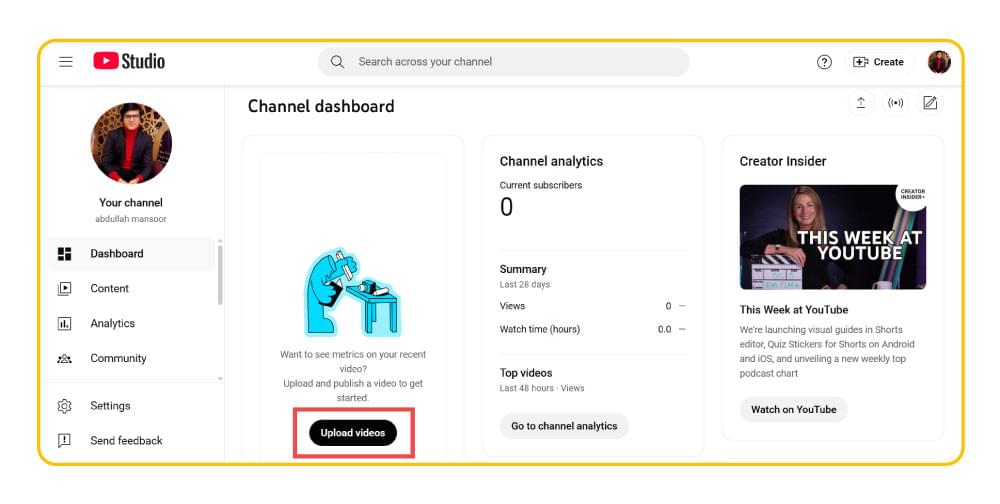Select Dashboard in the sidebar
This screenshot has width=1000, height=504.
point(131,254)
